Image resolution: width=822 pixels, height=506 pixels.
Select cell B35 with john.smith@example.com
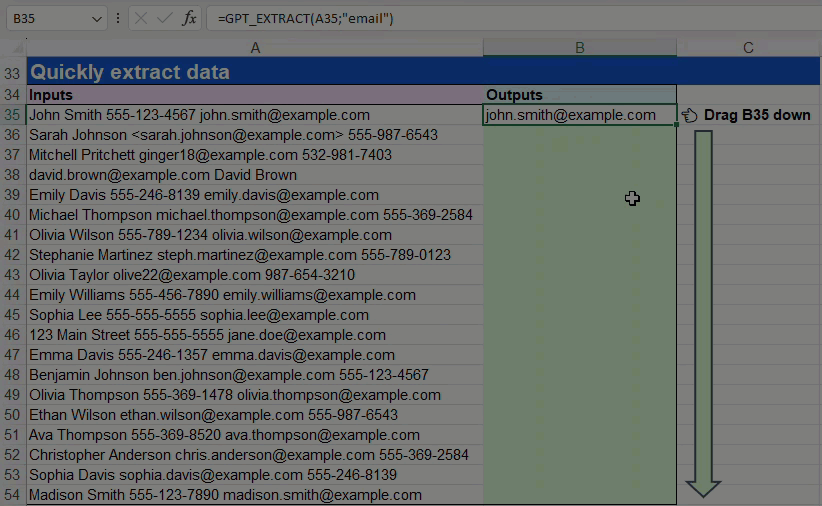tap(579, 115)
